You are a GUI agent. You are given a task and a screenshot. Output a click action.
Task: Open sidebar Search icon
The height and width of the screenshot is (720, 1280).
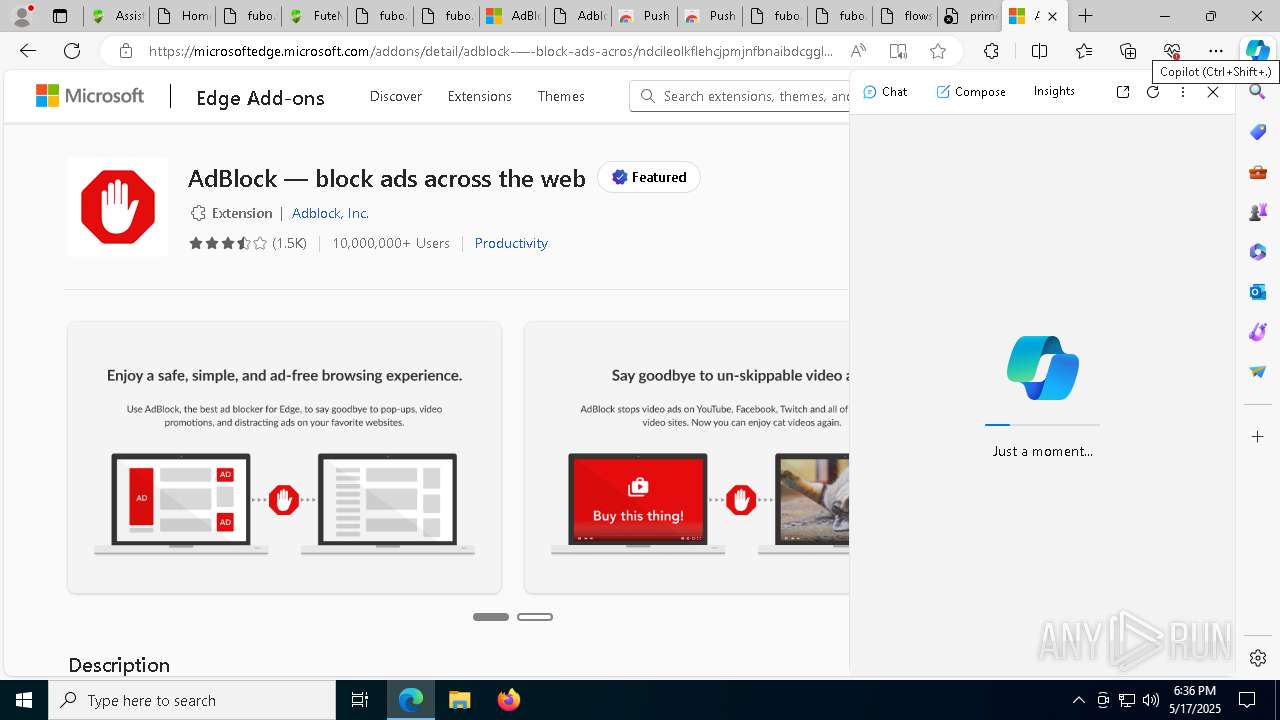point(1258,92)
